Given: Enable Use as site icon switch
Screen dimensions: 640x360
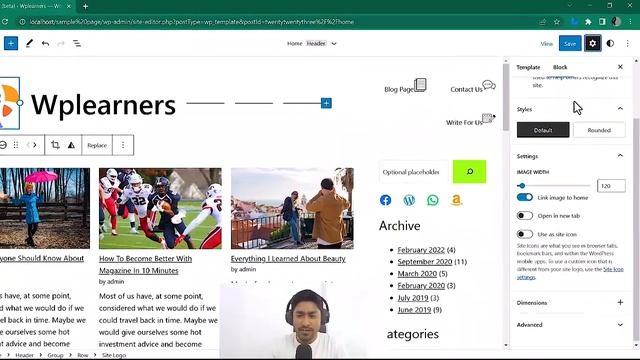Looking at the screenshot, I should (x=524, y=234).
